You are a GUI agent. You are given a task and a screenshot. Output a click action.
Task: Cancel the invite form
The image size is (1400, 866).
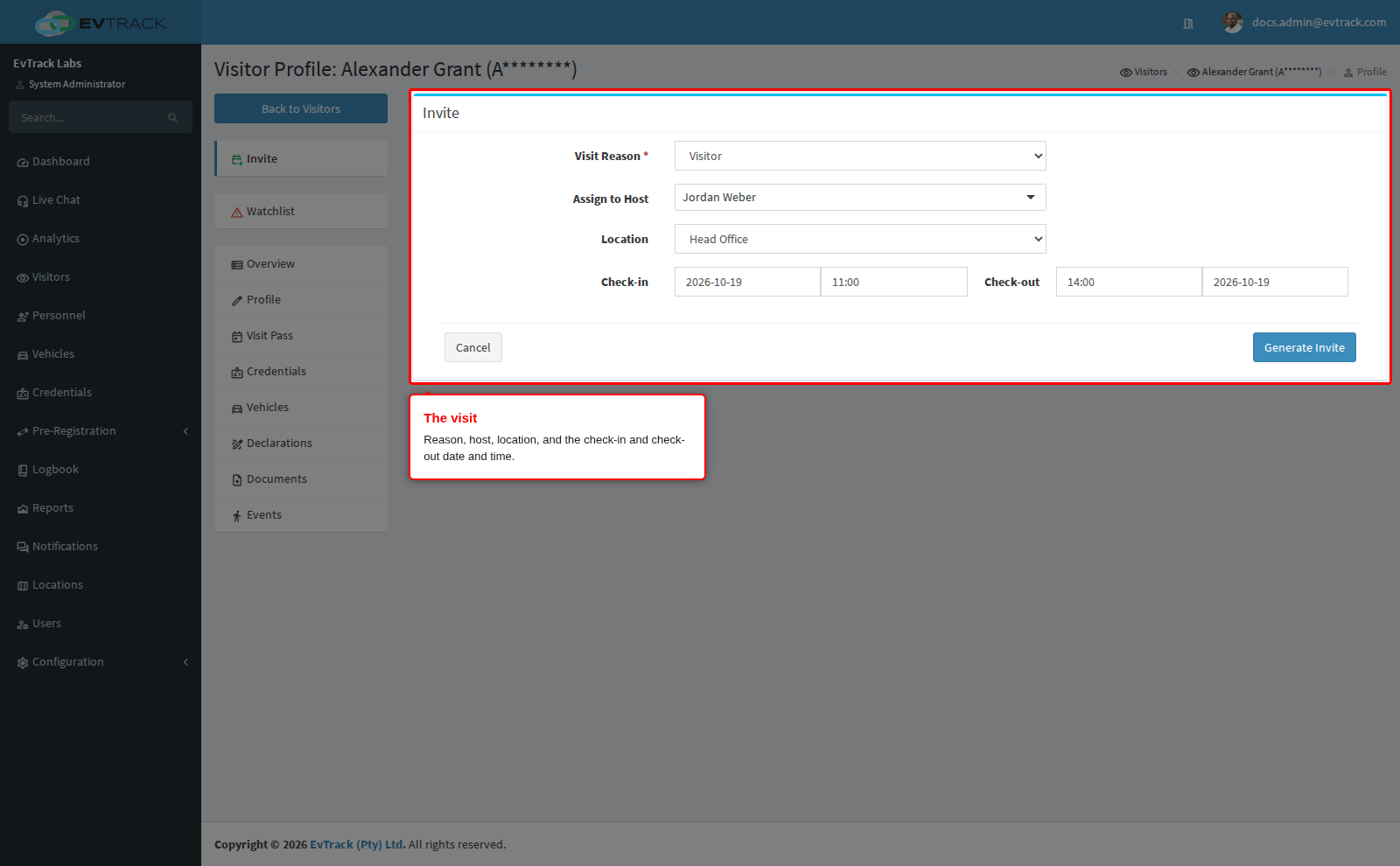point(473,347)
